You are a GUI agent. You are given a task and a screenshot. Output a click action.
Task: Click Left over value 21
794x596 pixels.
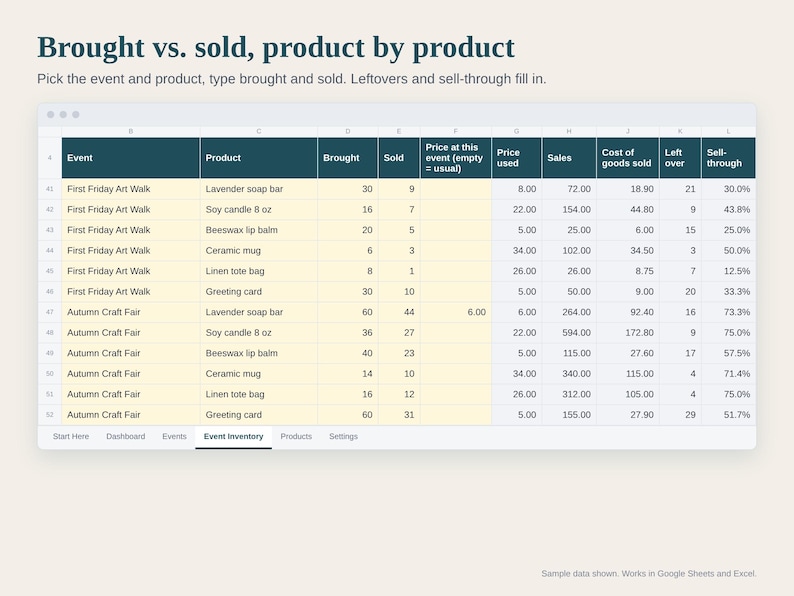pyautogui.click(x=690, y=189)
